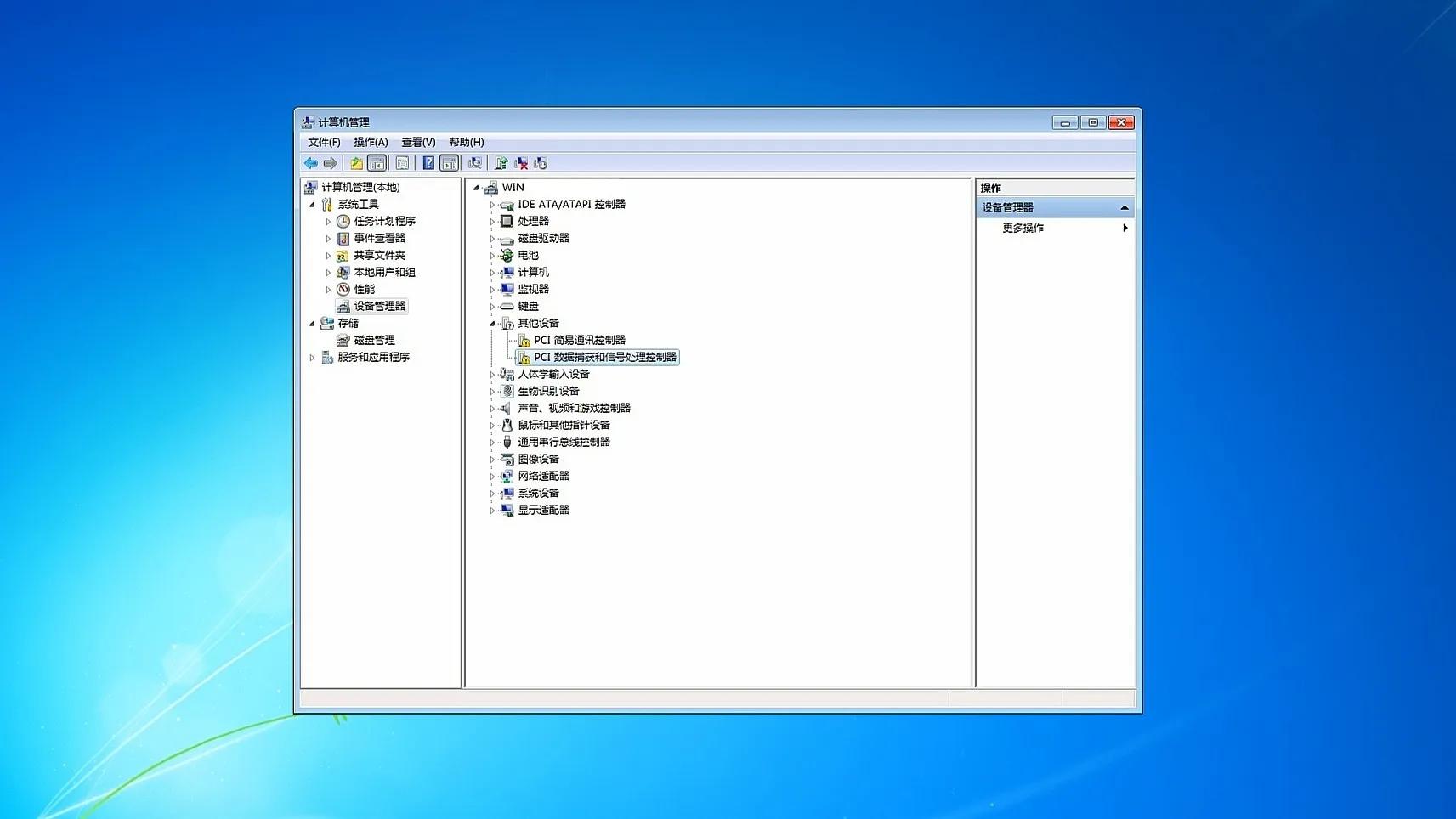Select the 磁盘驱动器 category
This screenshot has width=1456, height=819.
click(543, 238)
